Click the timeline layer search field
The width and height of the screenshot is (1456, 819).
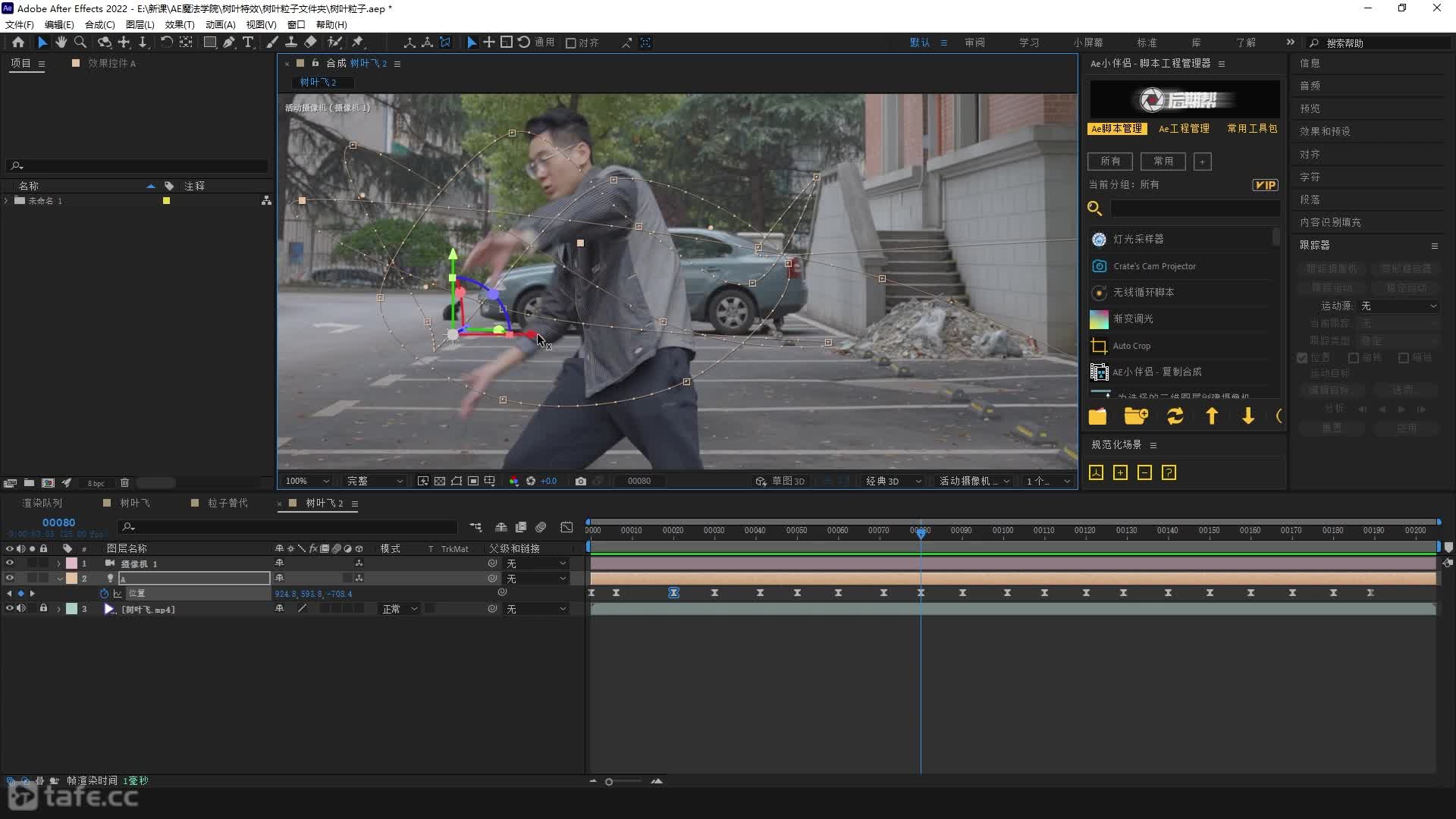tap(288, 527)
